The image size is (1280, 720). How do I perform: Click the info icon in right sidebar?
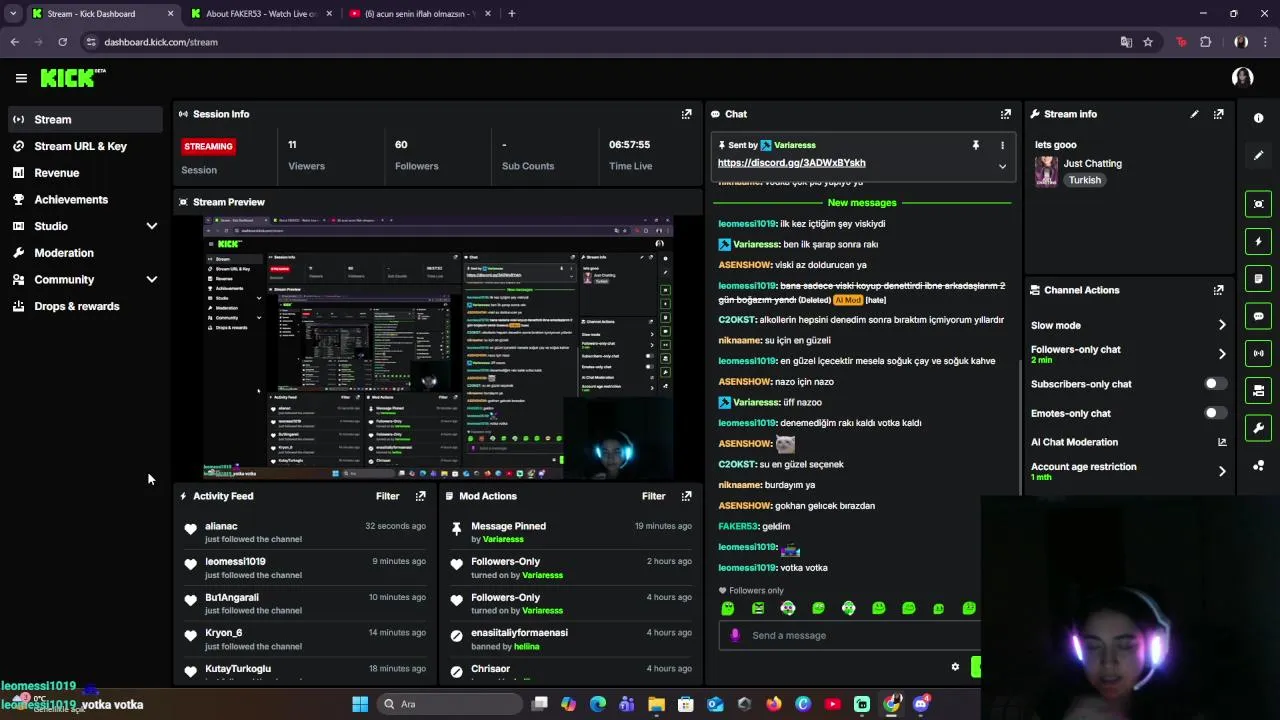[1258, 118]
